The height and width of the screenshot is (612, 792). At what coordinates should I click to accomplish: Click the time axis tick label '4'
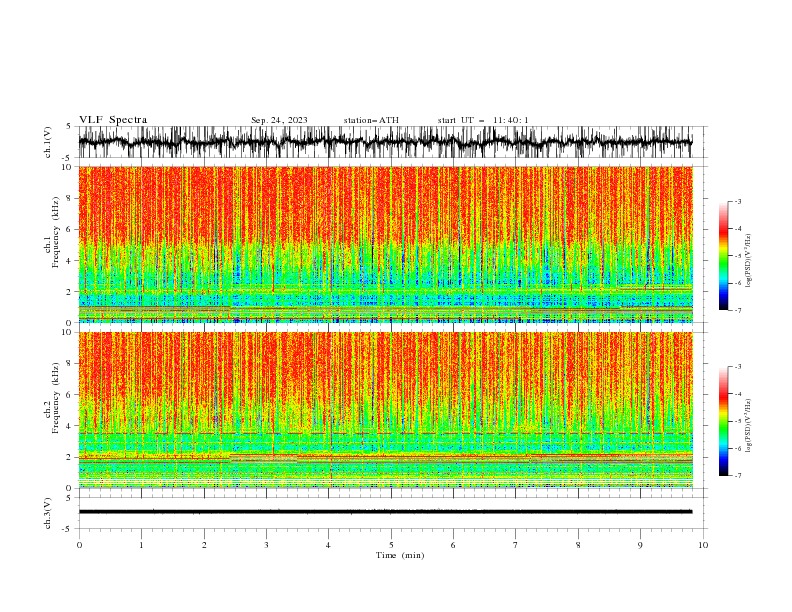coord(328,545)
